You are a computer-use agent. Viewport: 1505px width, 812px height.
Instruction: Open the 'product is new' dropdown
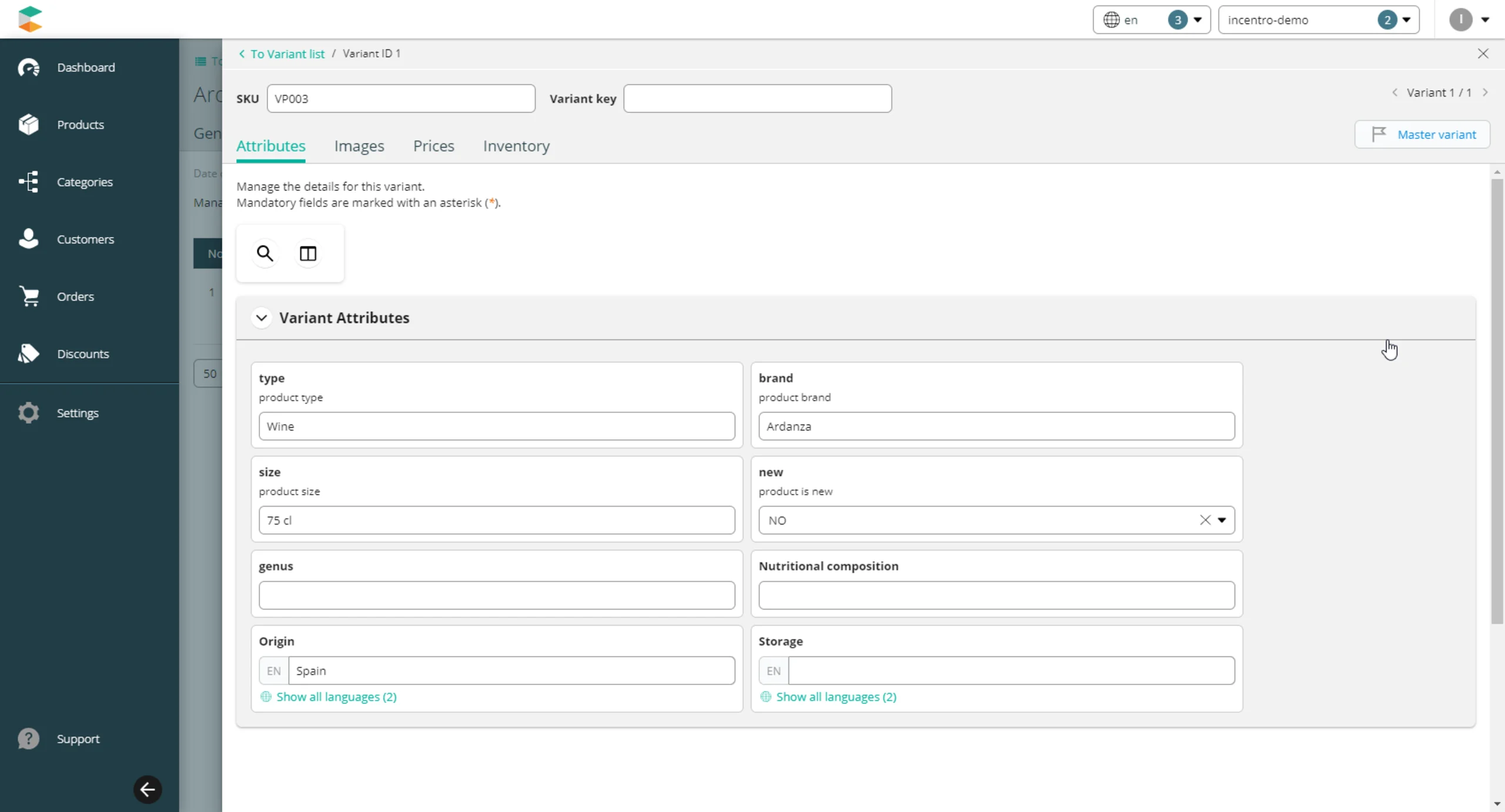pyautogui.click(x=1222, y=520)
